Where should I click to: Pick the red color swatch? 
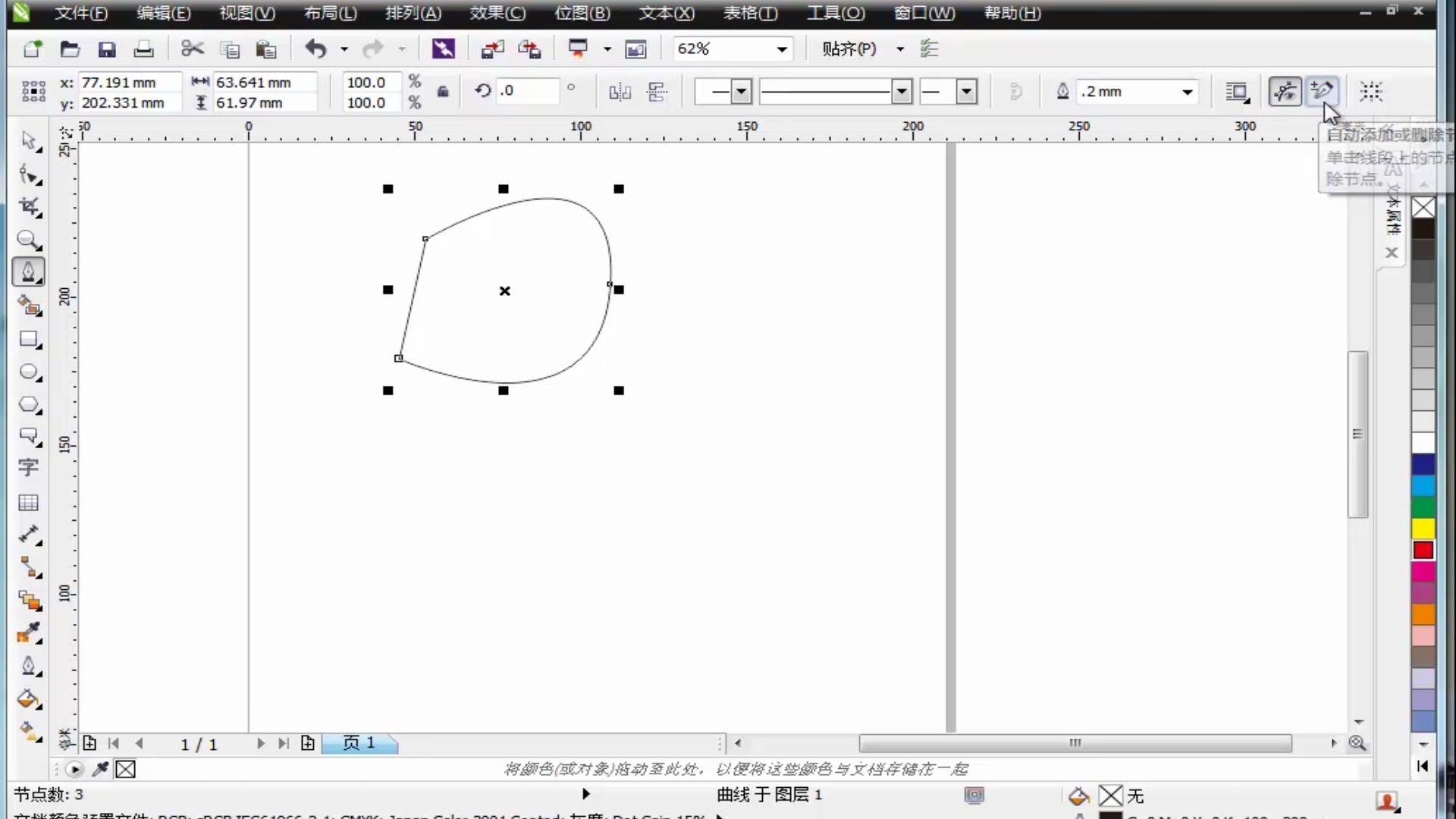(x=1423, y=550)
